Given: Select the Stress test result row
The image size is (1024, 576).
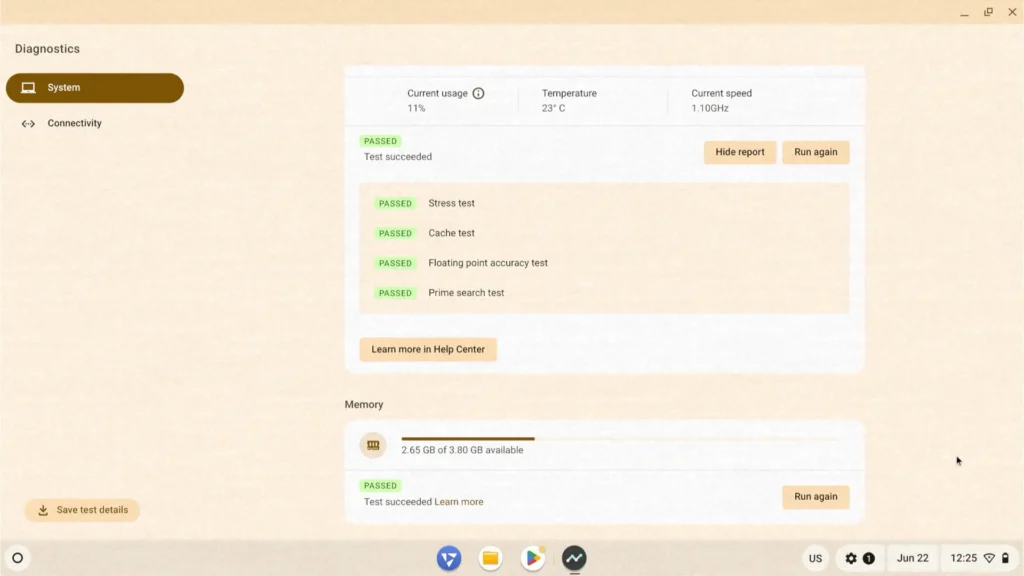Looking at the screenshot, I should [604, 203].
